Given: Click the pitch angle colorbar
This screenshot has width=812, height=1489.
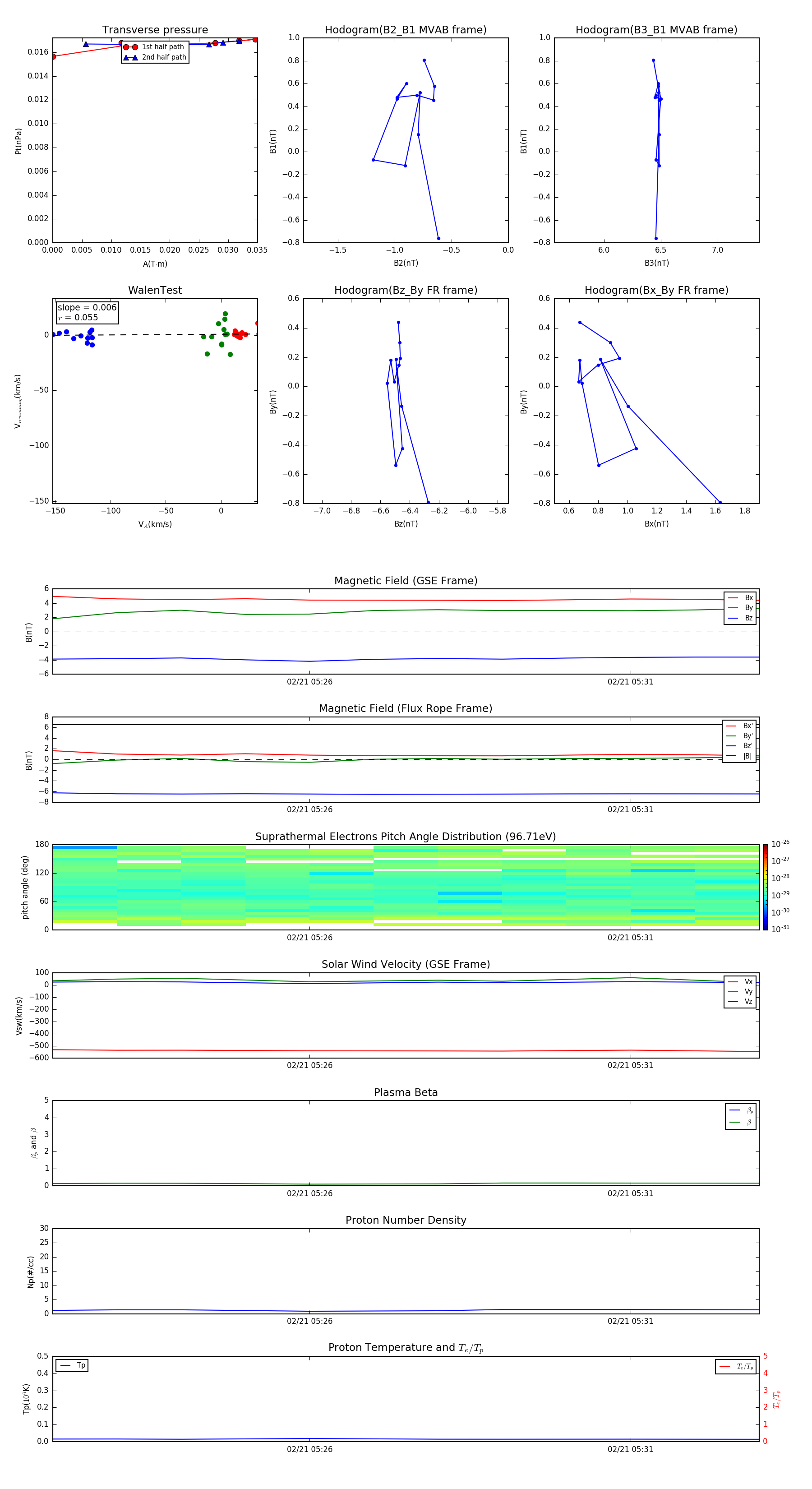Looking at the screenshot, I should pyautogui.click(x=765, y=887).
